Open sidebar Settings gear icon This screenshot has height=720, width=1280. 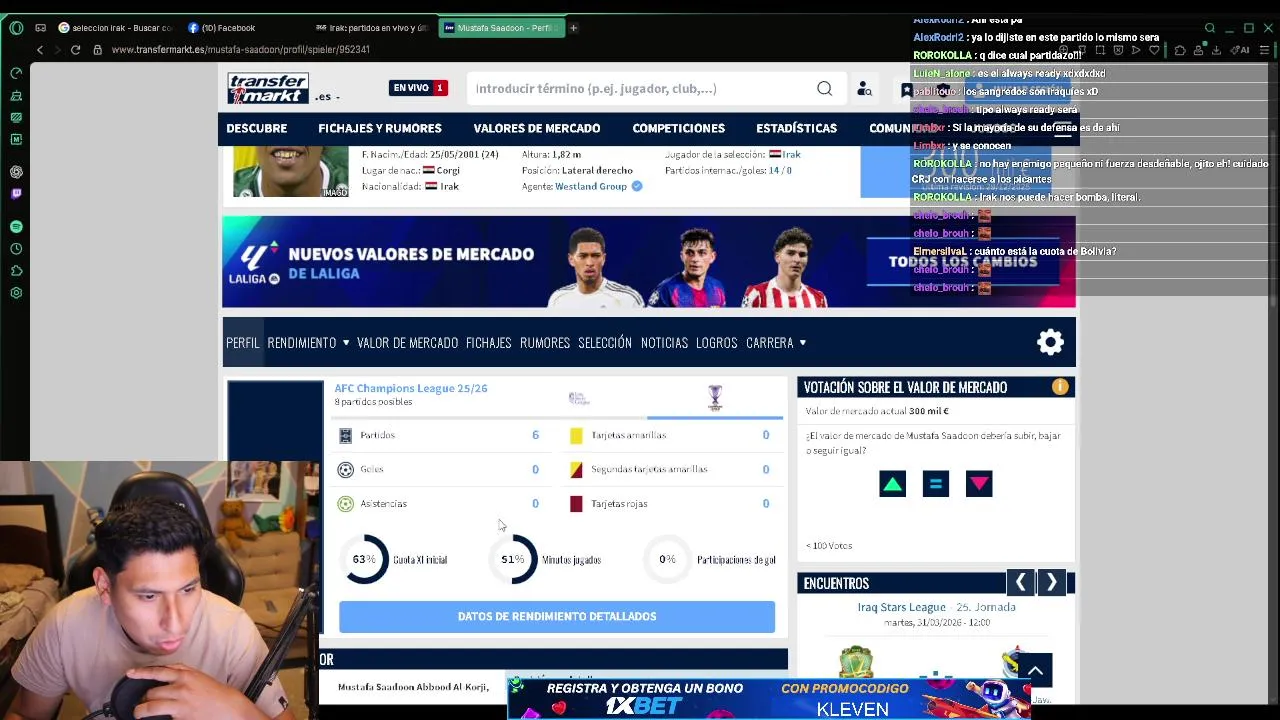coord(16,293)
